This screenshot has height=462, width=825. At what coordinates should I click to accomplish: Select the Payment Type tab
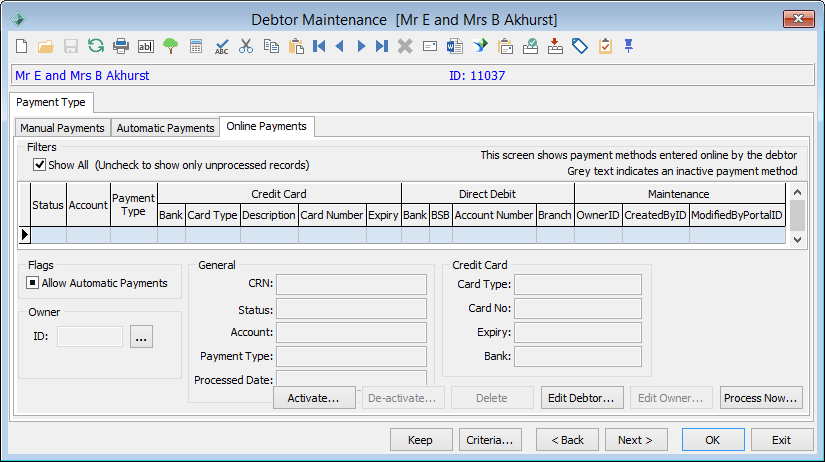[x=51, y=102]
